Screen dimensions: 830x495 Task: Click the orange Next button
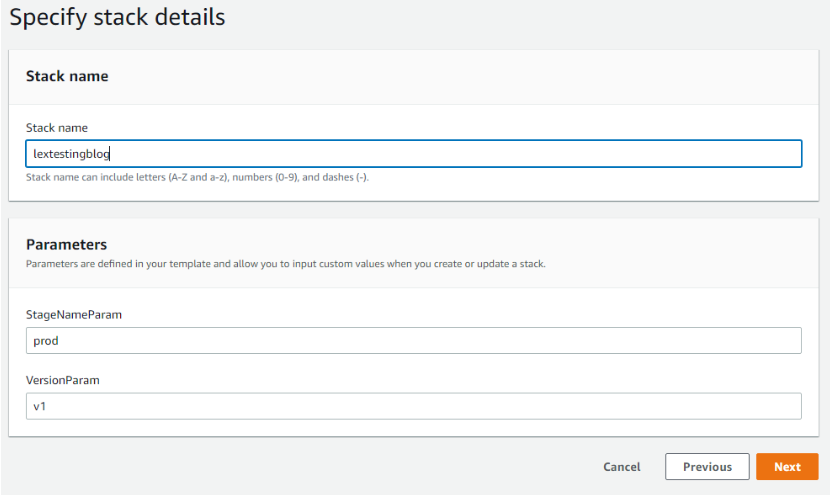coord(787,466)
